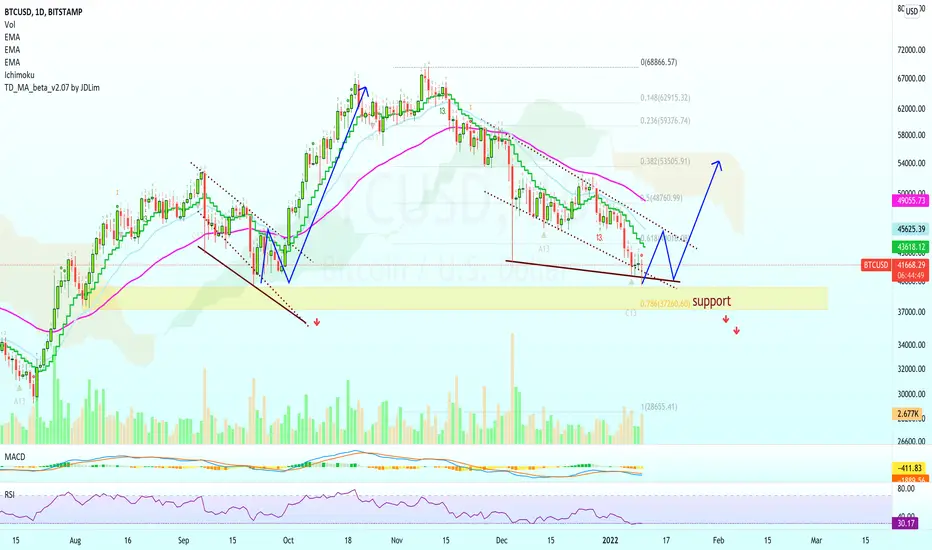Viewport: 932px width, 550px height.
Task: Select the Ichimoku indicator label
Action: 20,75
